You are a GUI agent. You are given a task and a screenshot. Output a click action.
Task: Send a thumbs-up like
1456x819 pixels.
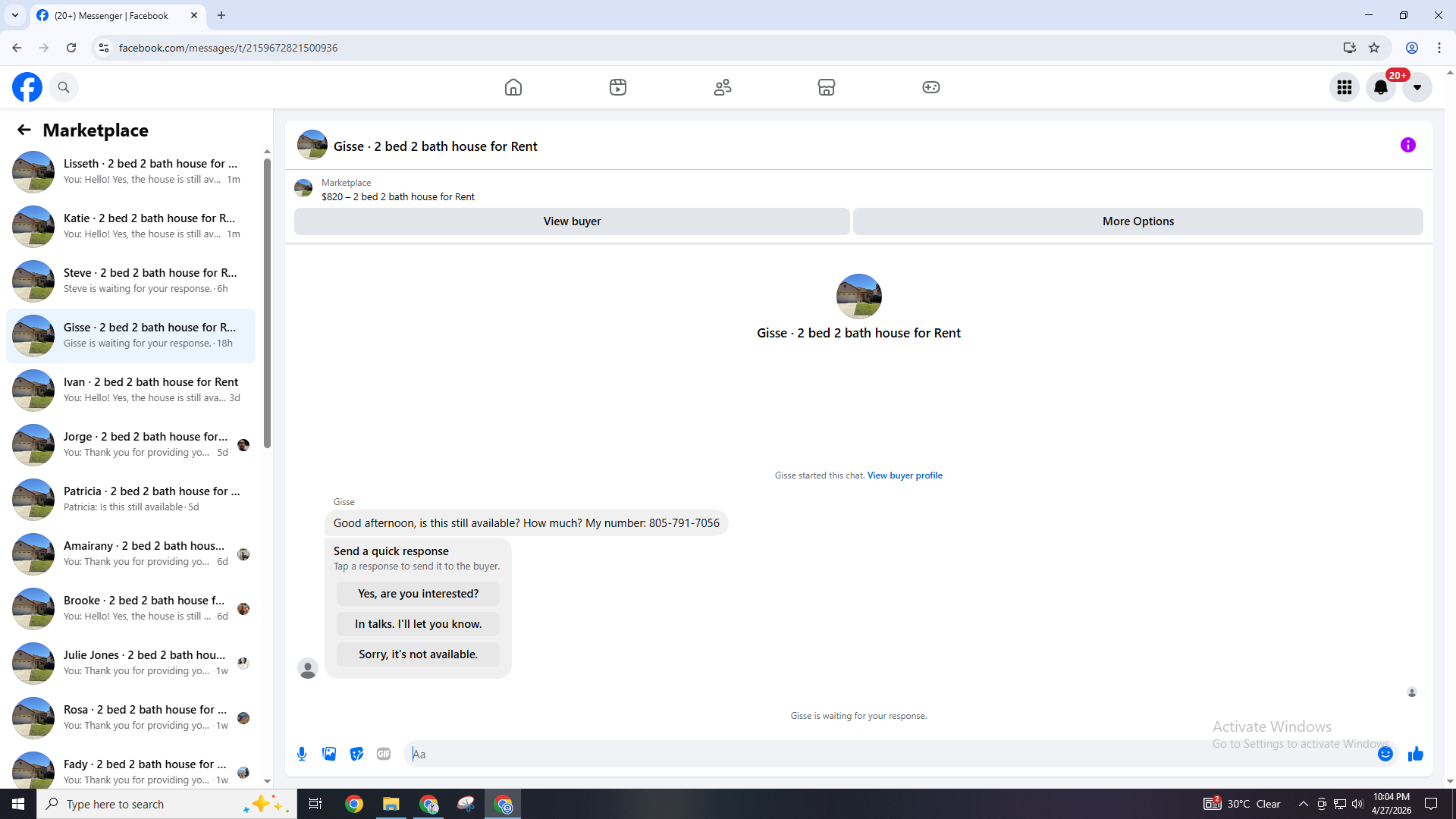(x=1415, y=754)
